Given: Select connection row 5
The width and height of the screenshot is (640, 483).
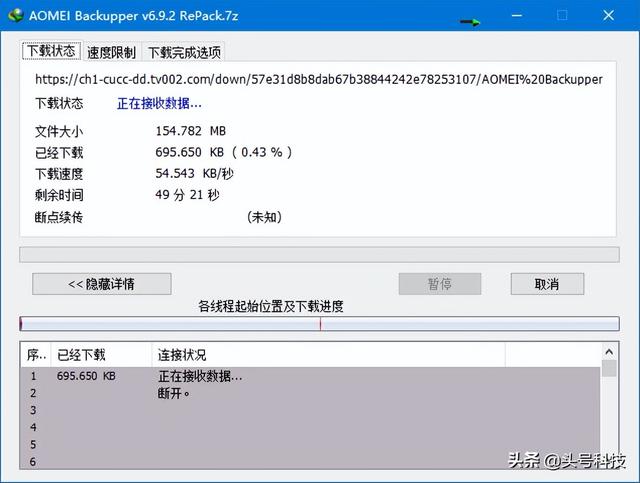Looking at the screenshot, I should 310,445.
